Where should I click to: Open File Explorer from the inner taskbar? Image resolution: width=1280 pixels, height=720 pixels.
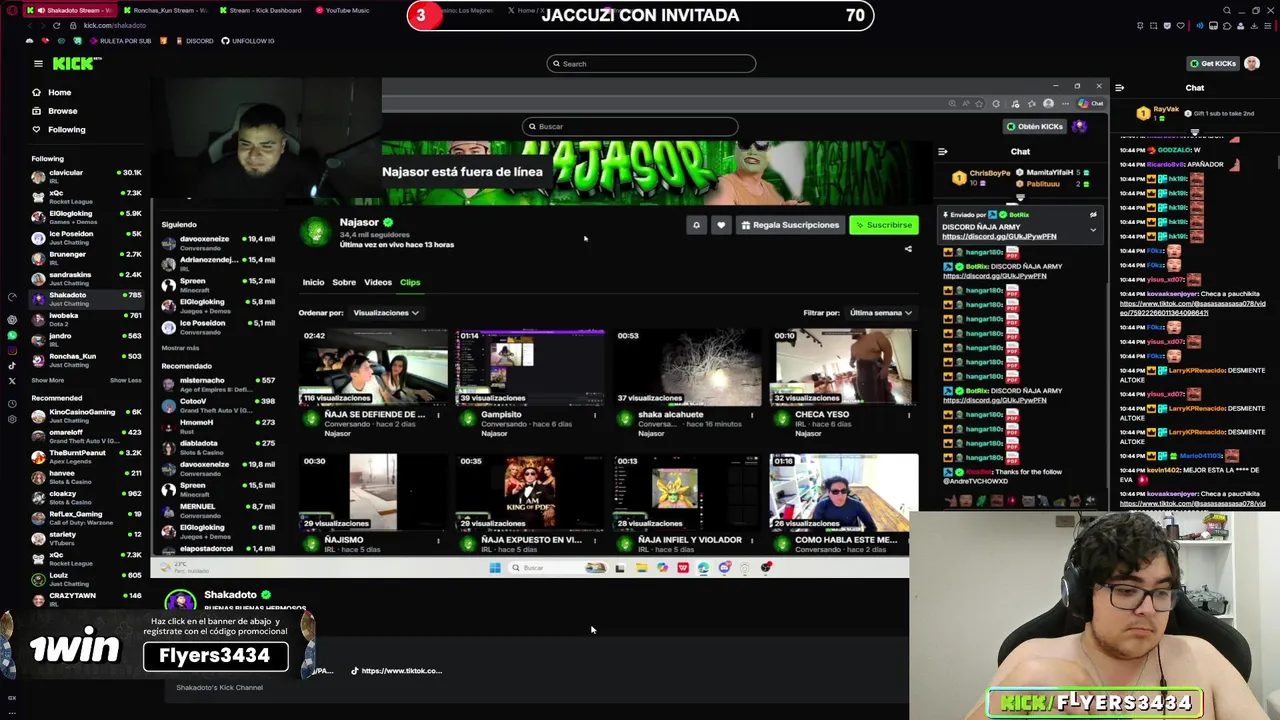point(641,568)
